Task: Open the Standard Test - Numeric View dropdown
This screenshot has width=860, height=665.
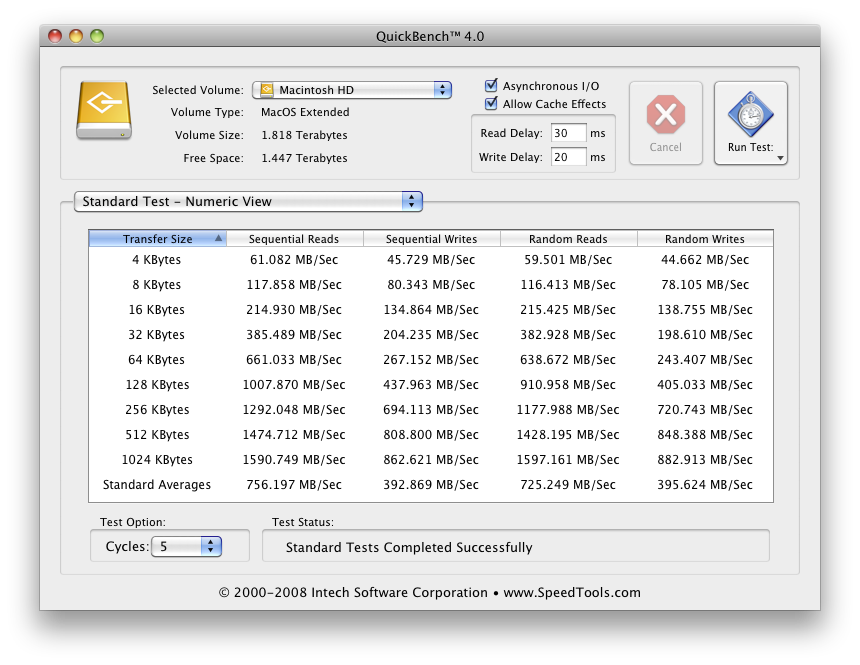Action: point(248,201)
